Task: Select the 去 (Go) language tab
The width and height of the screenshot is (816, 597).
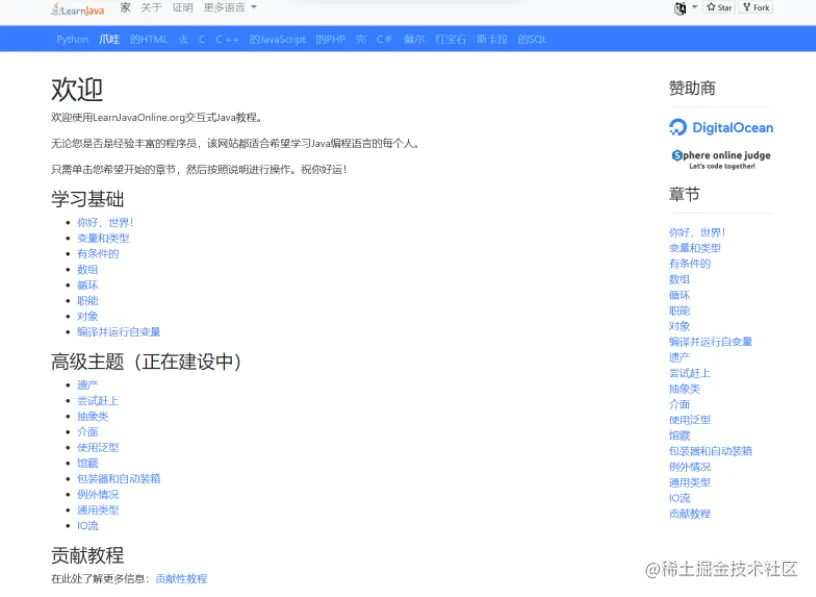Action: 183,39
